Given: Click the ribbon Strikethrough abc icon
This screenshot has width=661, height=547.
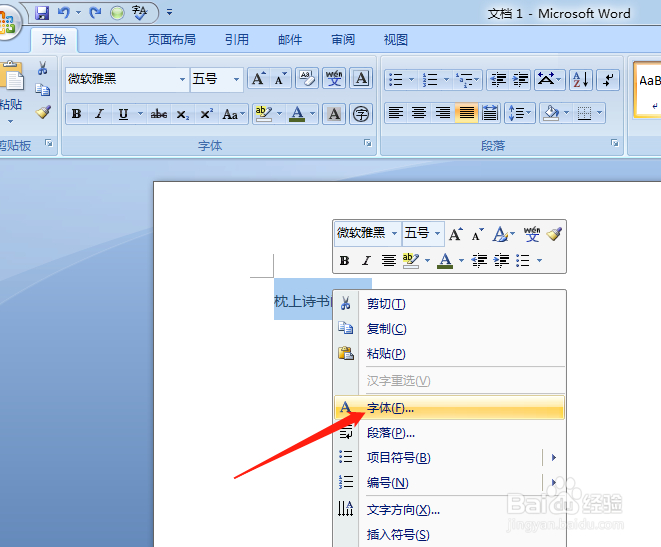Looking at the screenshot, I should [x=159, y=114].
